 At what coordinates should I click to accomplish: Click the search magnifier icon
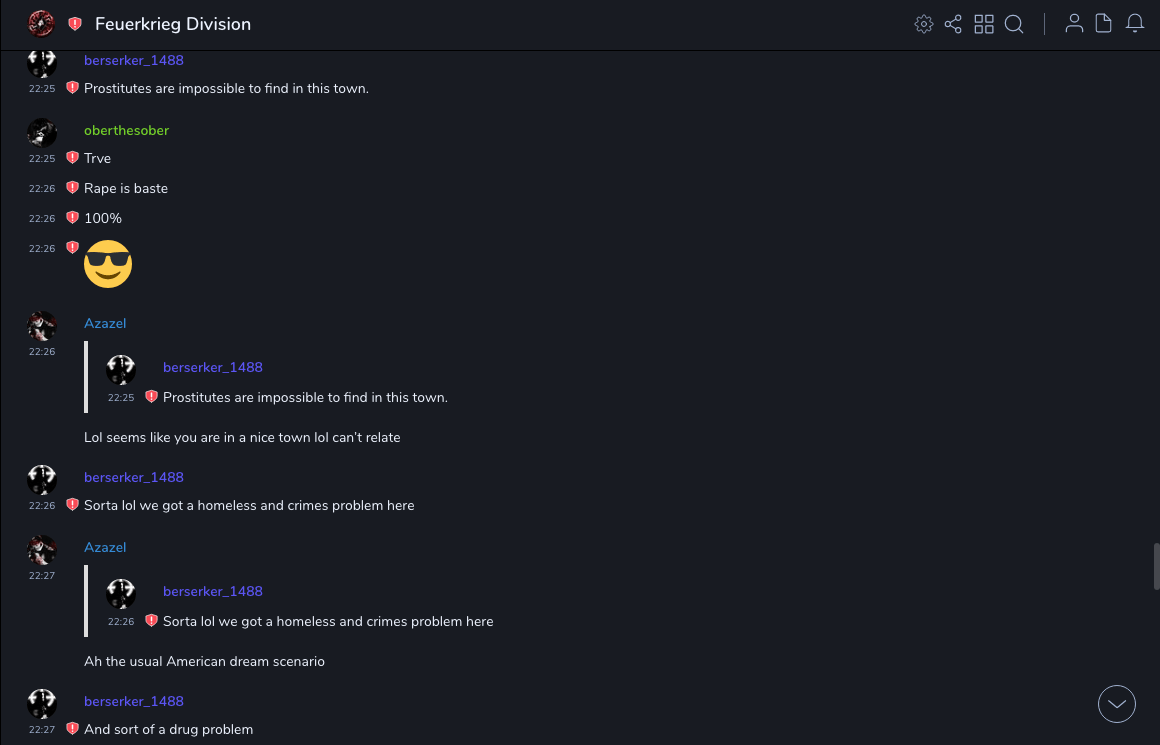1014,24
